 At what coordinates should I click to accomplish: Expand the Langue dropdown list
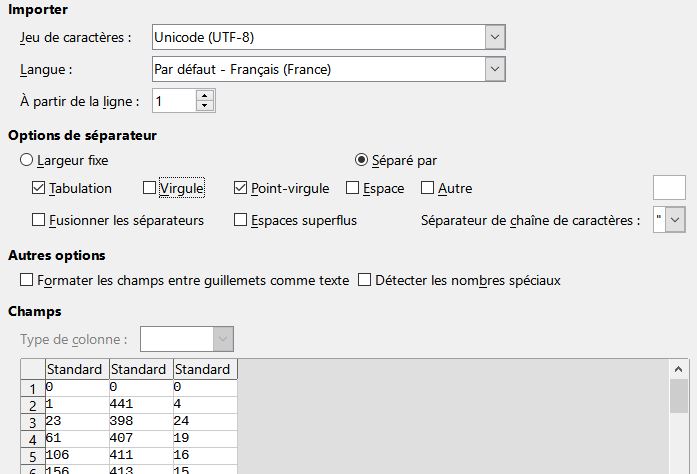(495, 69)
